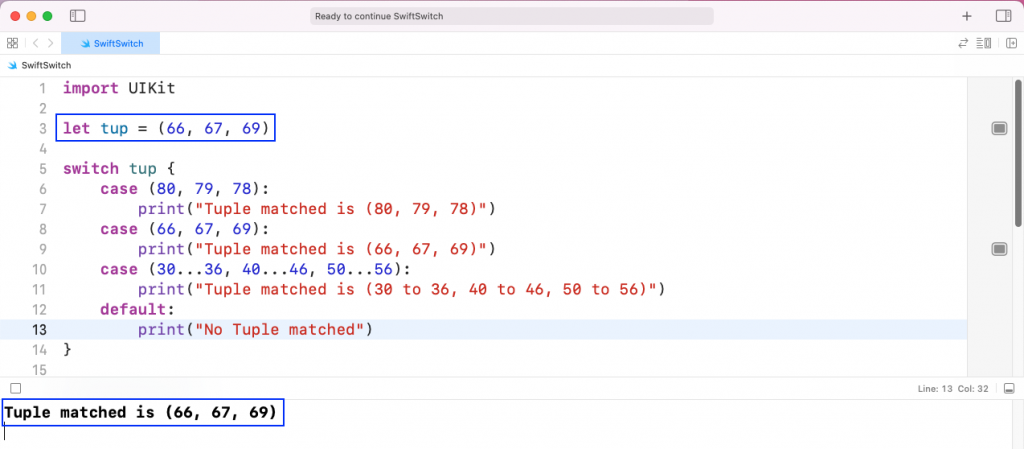Click the 'default:' keyword line
Viewport: 1024px width, 449px height.
(138, 309)
